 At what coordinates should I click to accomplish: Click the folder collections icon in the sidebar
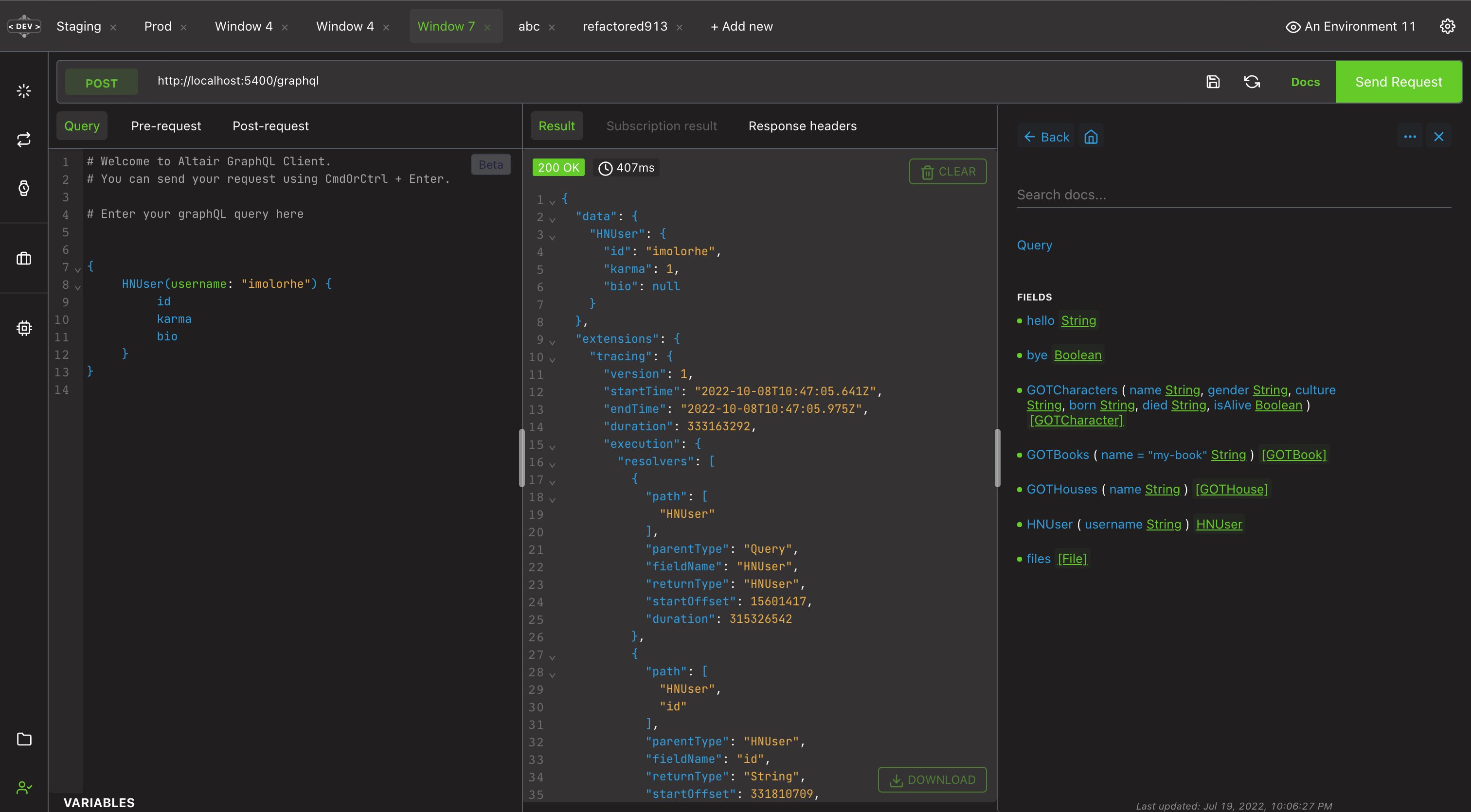(24, 739)
